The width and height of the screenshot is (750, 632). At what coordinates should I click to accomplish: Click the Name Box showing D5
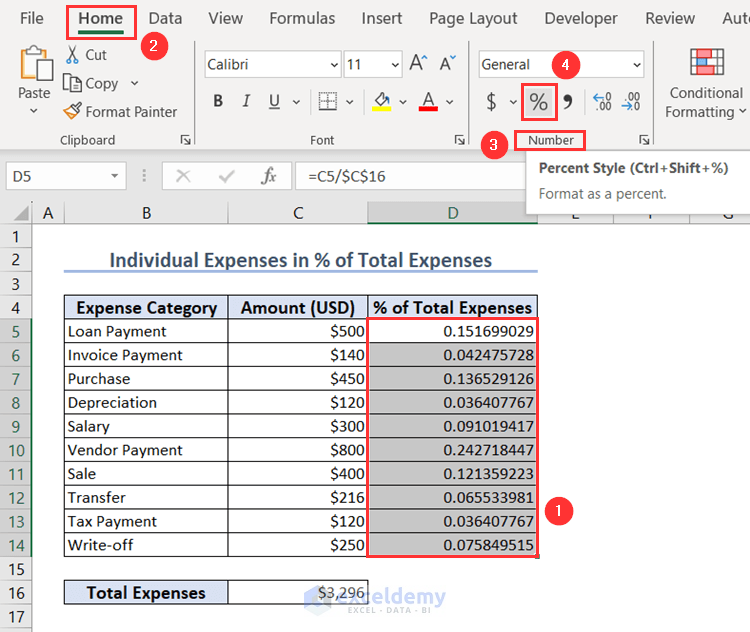pyautogui.click(x=57, y=176)
